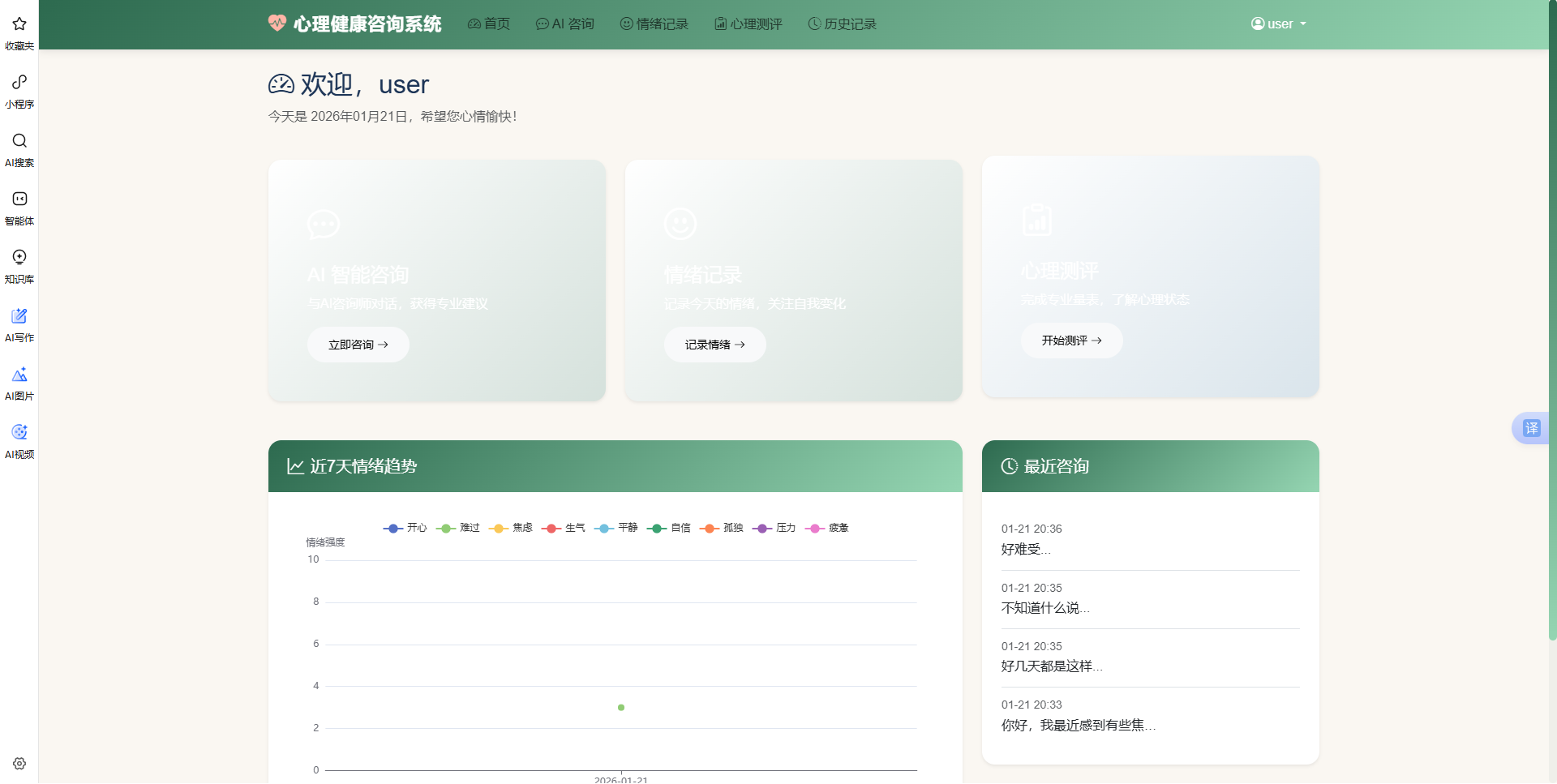Click the AI视频 sidebar icon
Image resolution: width=1557 pixels, height=784 pixels.
pyautogui.click(x=19, y=431)
